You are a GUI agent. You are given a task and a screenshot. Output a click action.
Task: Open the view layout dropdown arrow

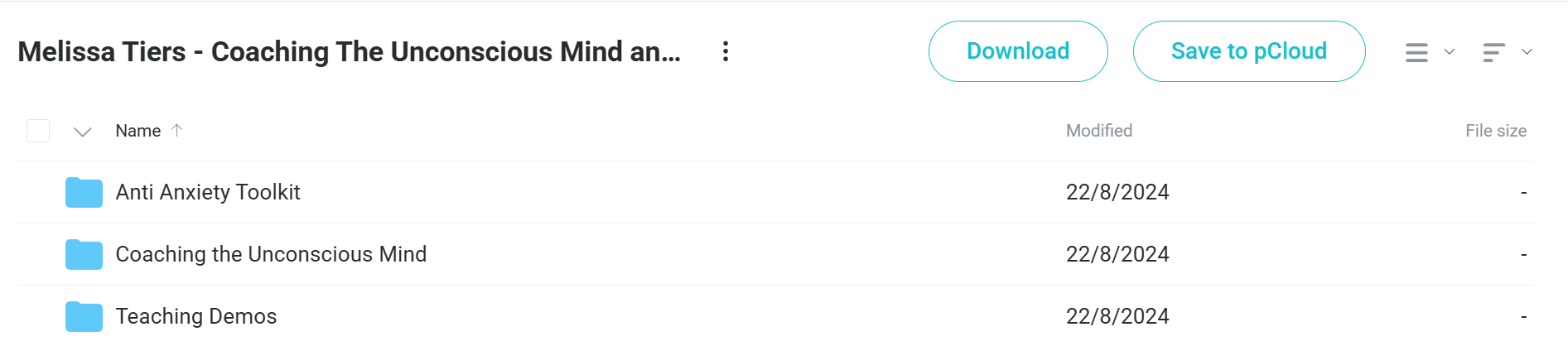coord(1450,51)
